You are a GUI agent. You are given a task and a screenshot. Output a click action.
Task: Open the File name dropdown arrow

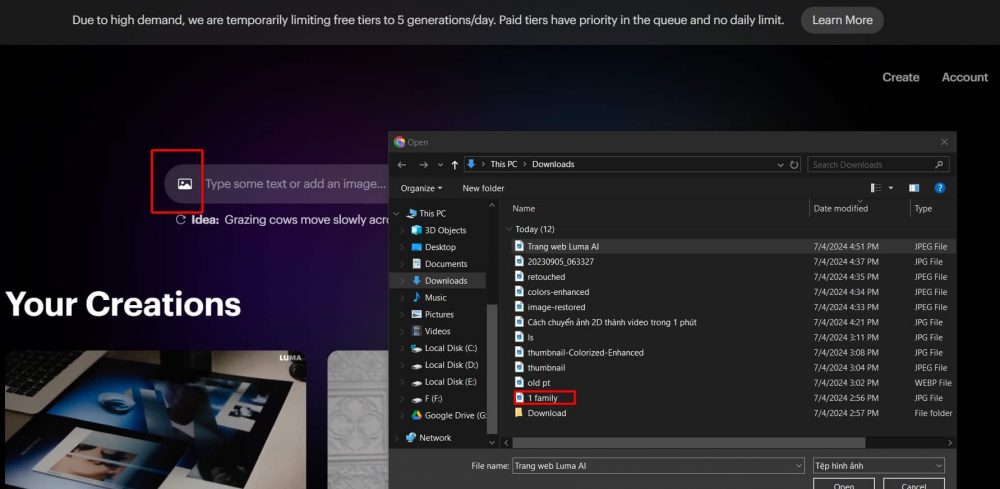point(799,466)
